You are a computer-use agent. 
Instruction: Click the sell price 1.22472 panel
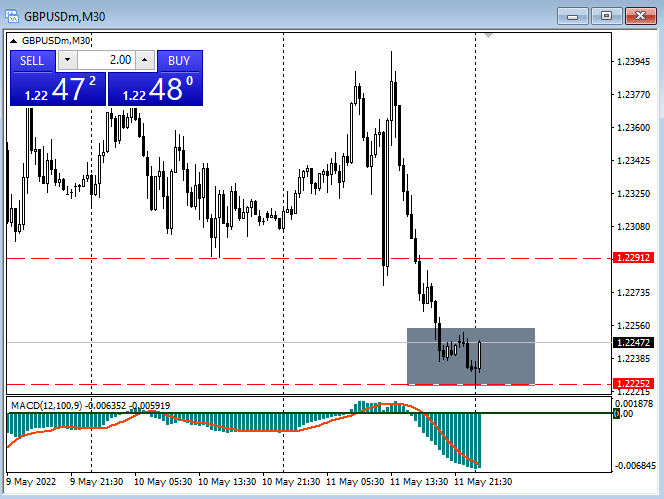[x=58, y=89]
